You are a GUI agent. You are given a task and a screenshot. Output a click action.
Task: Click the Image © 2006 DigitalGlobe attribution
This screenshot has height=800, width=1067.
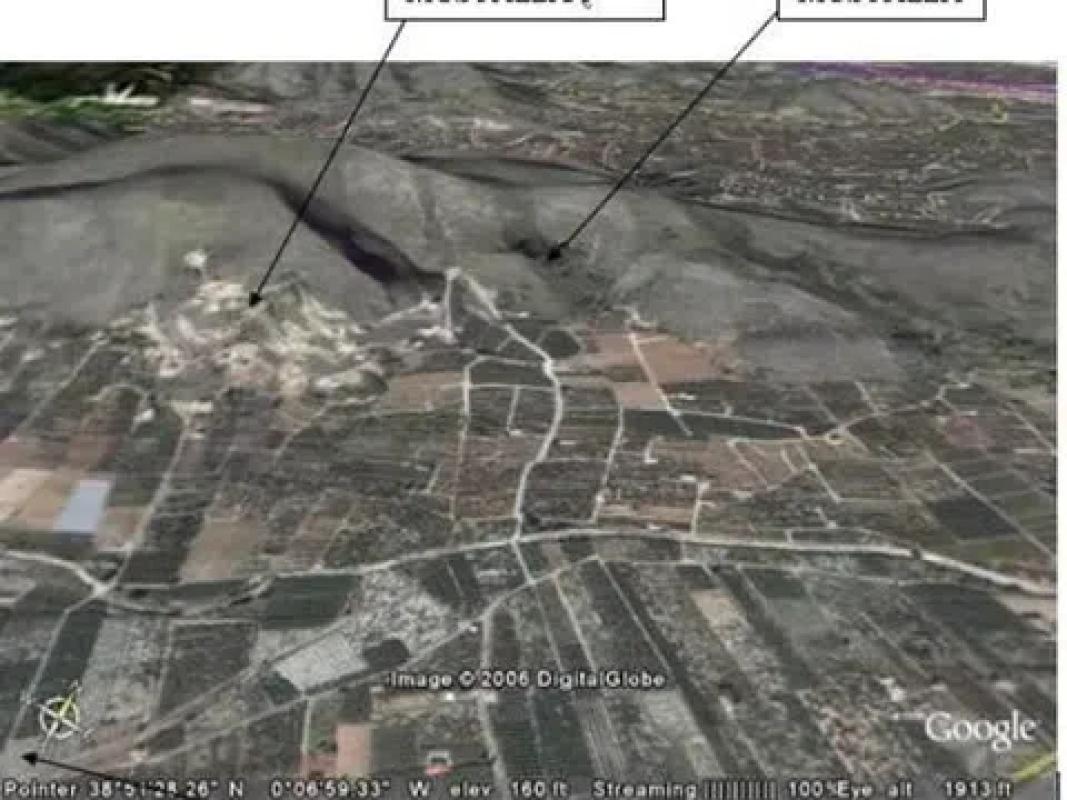coord(528,680)
